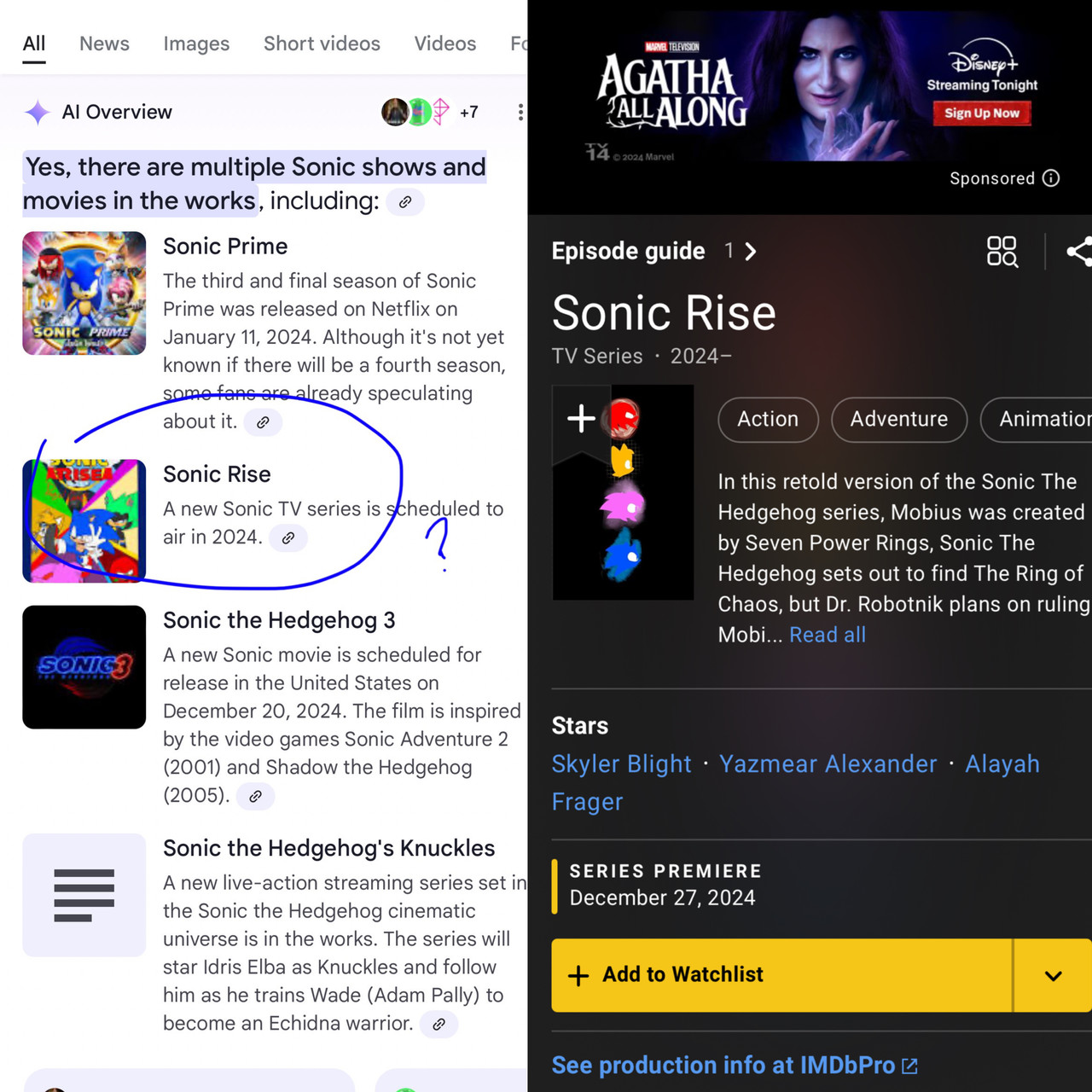Click the Sonic the Hedgehog 3 title
The image size is (1092, 1092).
279,621
